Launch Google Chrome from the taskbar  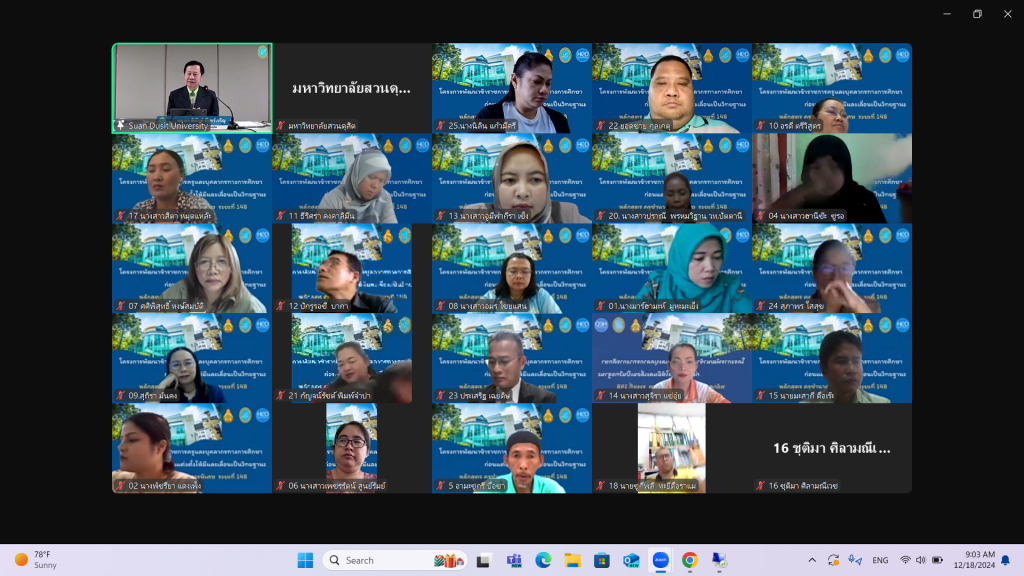689,560
